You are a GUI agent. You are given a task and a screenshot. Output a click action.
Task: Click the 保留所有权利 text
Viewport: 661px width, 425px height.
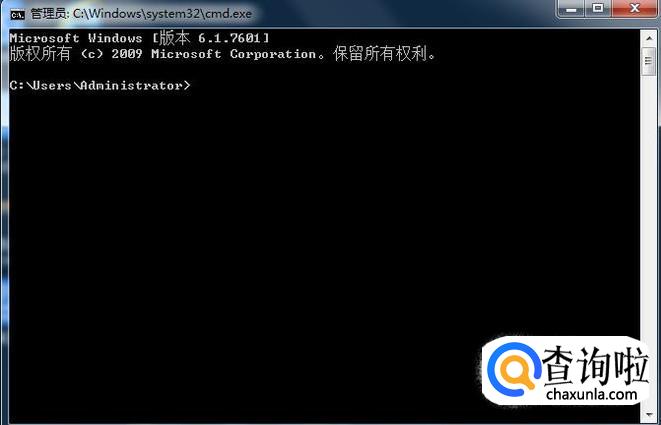380,54
